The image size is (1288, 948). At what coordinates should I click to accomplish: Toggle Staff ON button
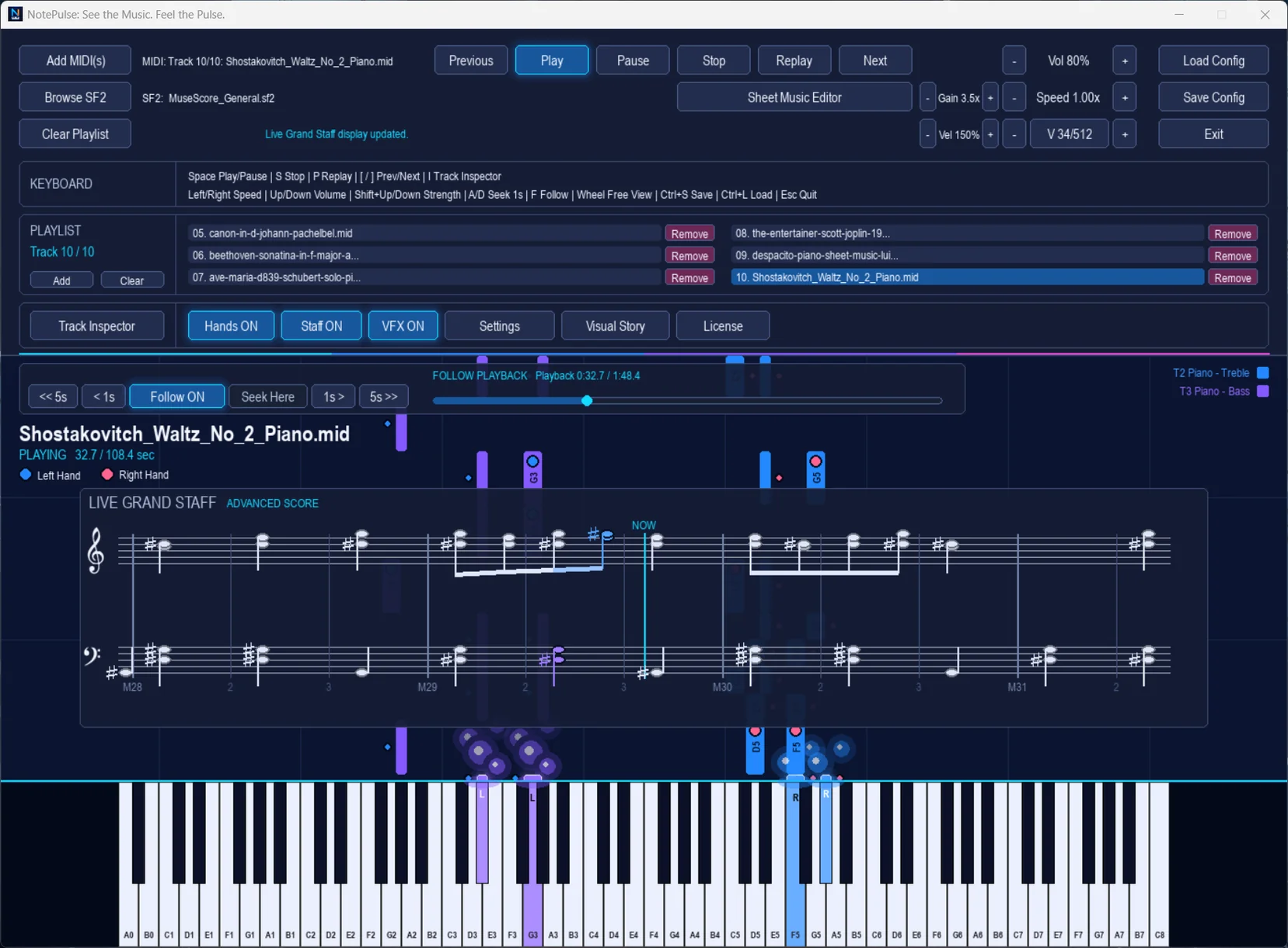coord(322,326)
